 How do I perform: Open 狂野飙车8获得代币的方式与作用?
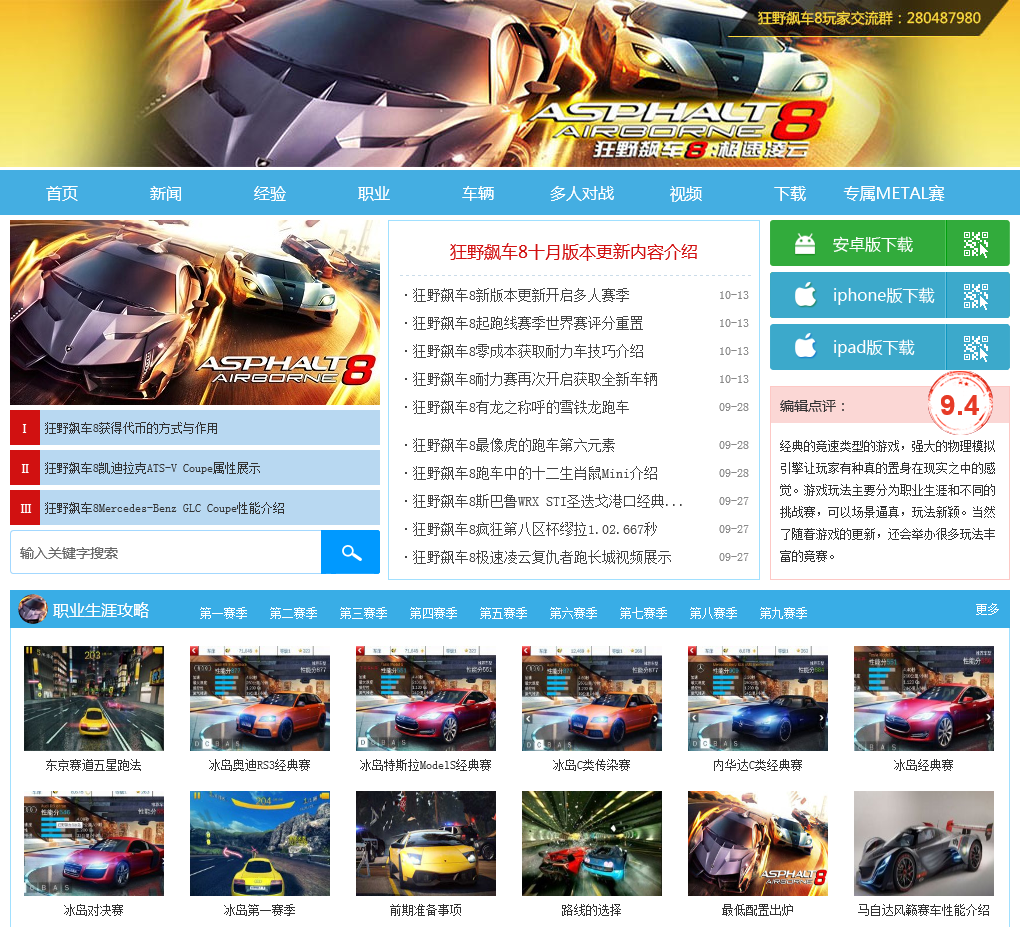point(131,428)
